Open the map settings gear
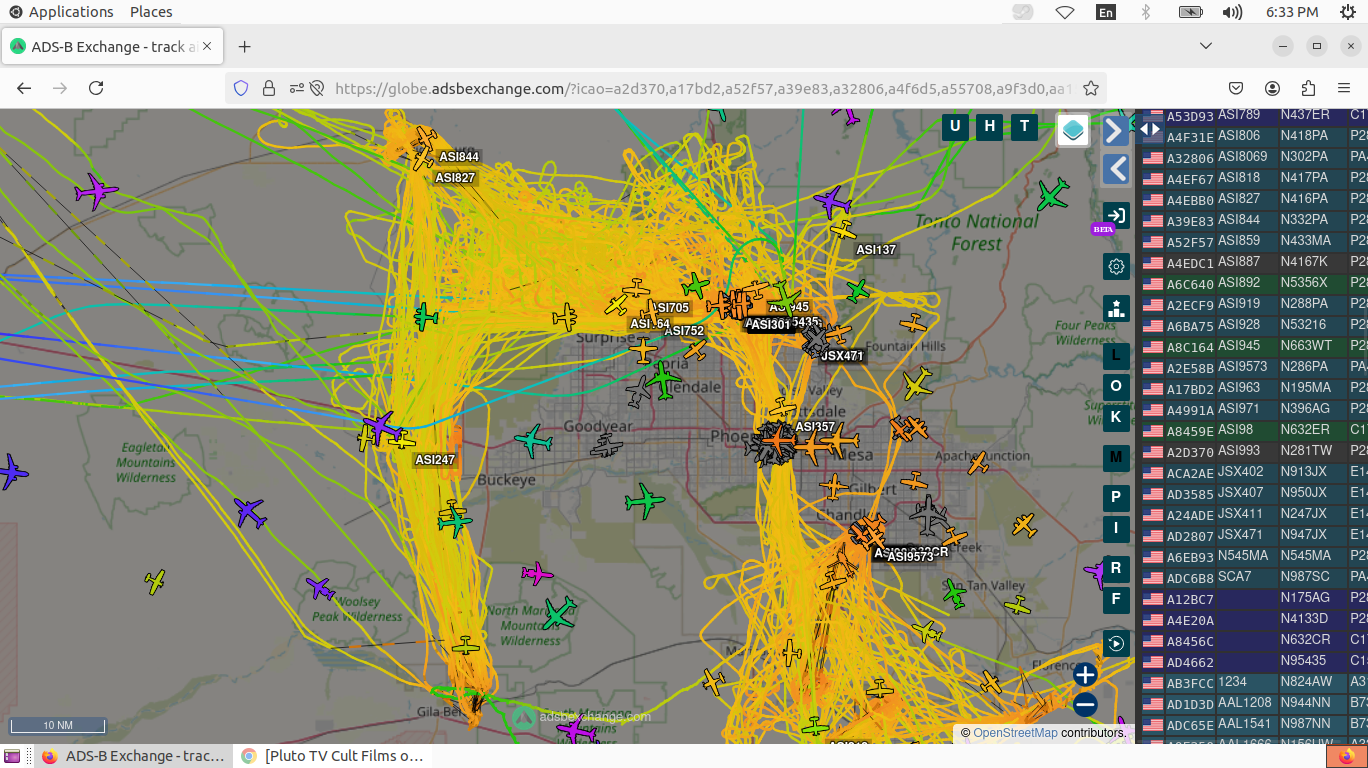 click(x=1116, y=266)
